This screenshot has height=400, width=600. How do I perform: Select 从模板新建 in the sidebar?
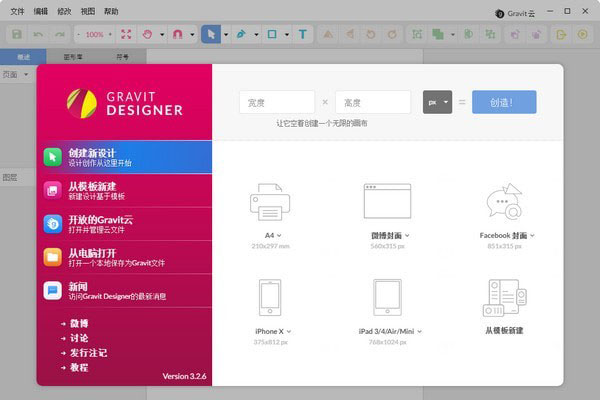[x=125, y=190]
